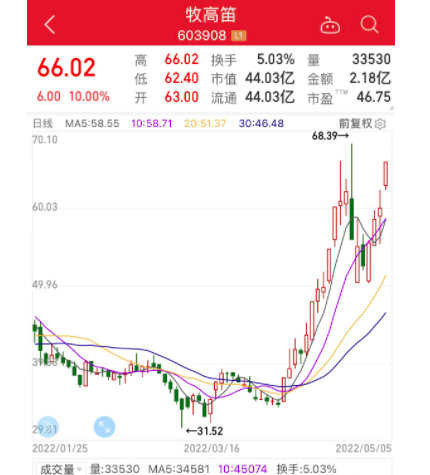430x475 pixels.
Task: Open the robot assistant icon
Action: pos(330,25)
